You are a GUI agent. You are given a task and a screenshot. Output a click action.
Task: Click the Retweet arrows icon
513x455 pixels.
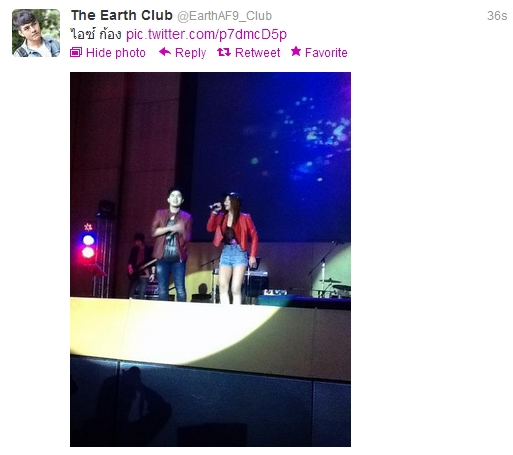(224, 52)
